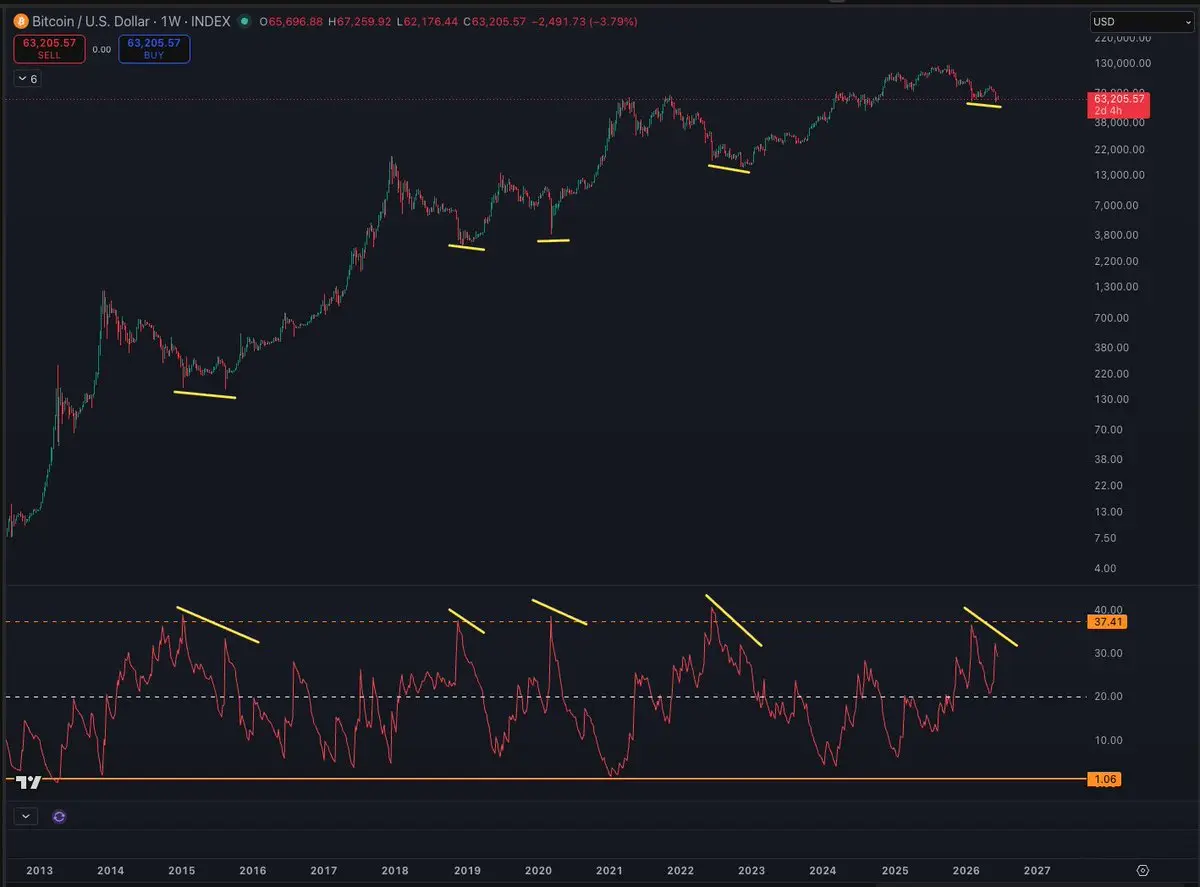
Task: Click the 2017 label on time axis
Action: tap(324, 871)
